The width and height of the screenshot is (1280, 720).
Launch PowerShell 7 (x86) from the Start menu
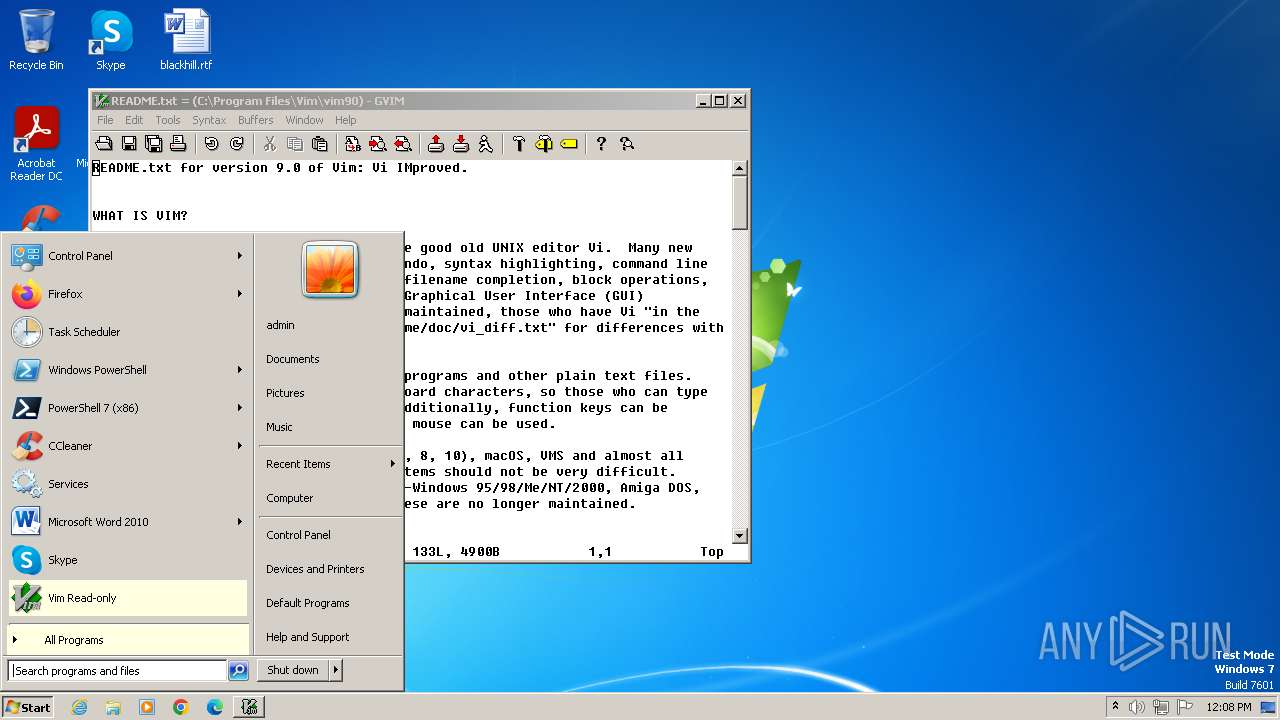coord(128,408)
